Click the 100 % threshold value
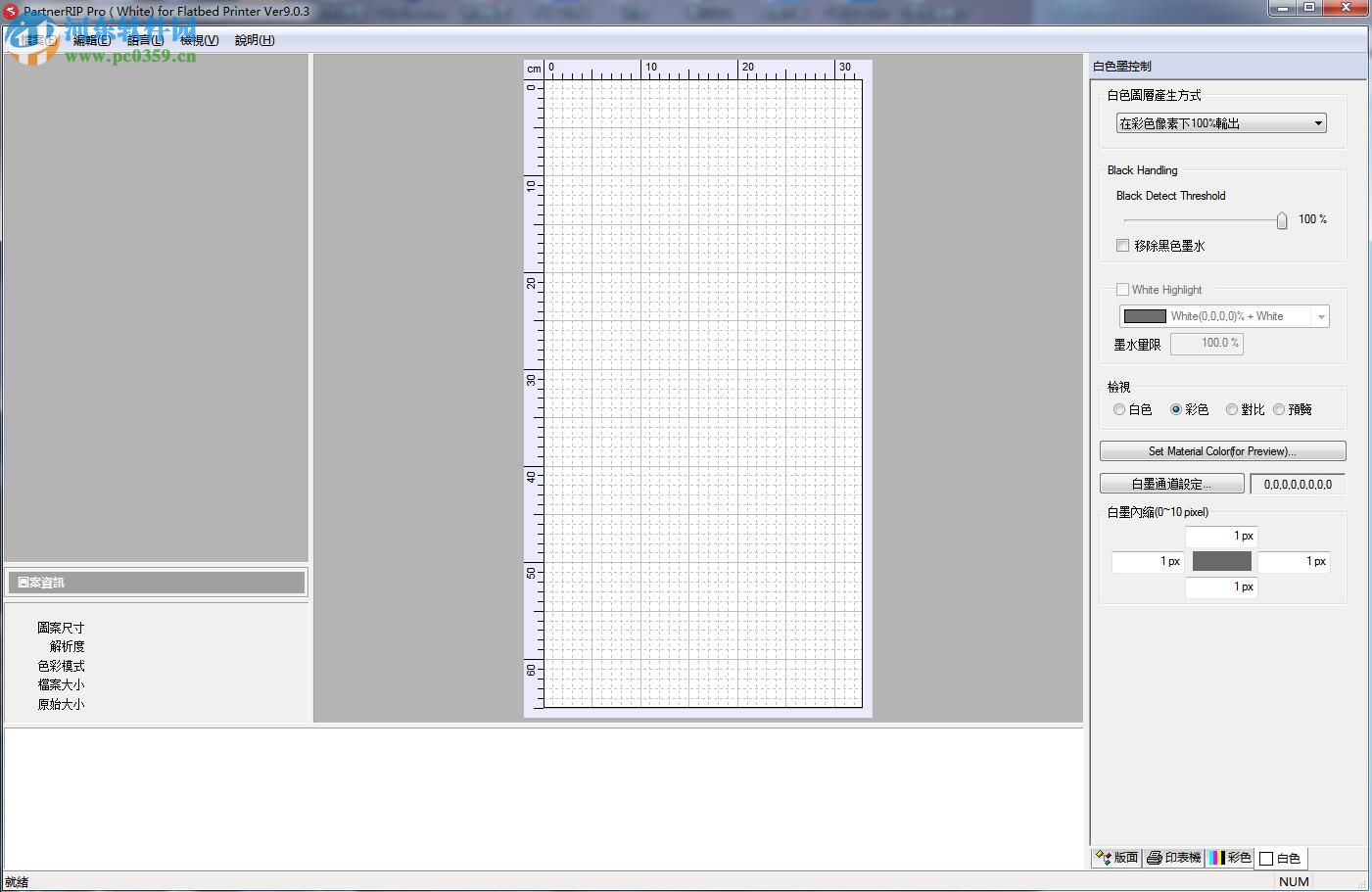Image resolution: width=1372 pixels, height=892 pixels. point(1312,219)
